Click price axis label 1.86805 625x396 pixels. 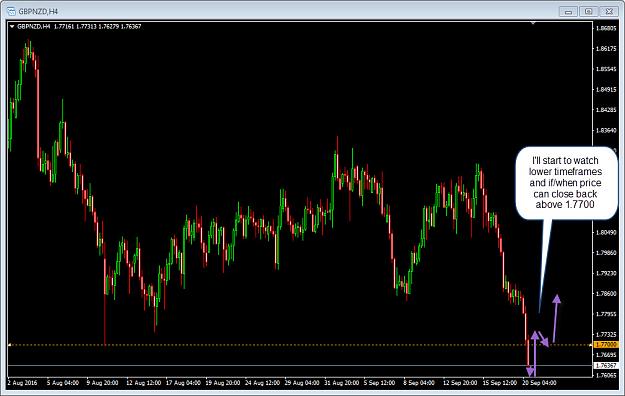(x=606, y=28)
